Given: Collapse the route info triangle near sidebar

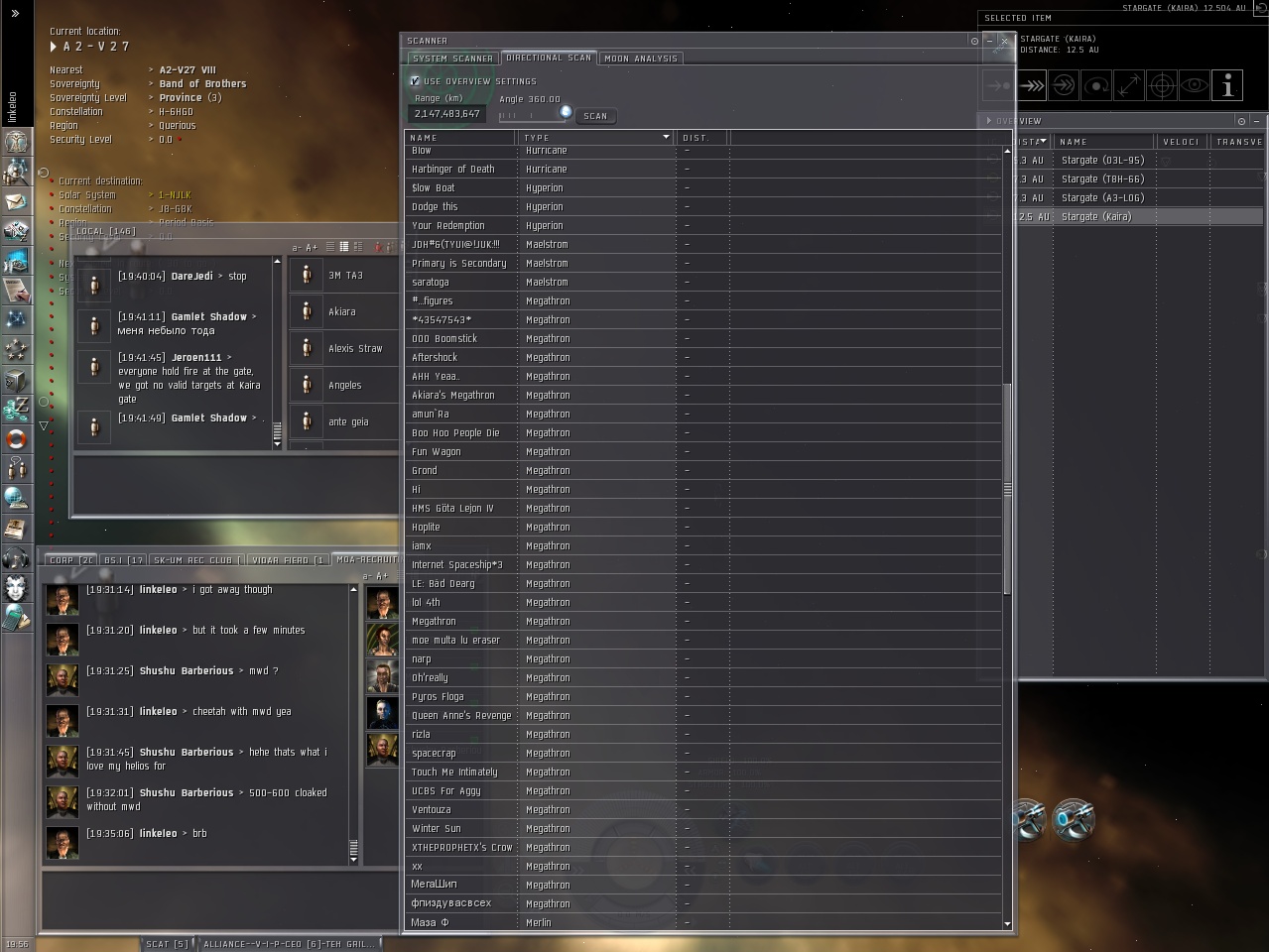Looking at the screenshot, I should [x=44, y=425].
